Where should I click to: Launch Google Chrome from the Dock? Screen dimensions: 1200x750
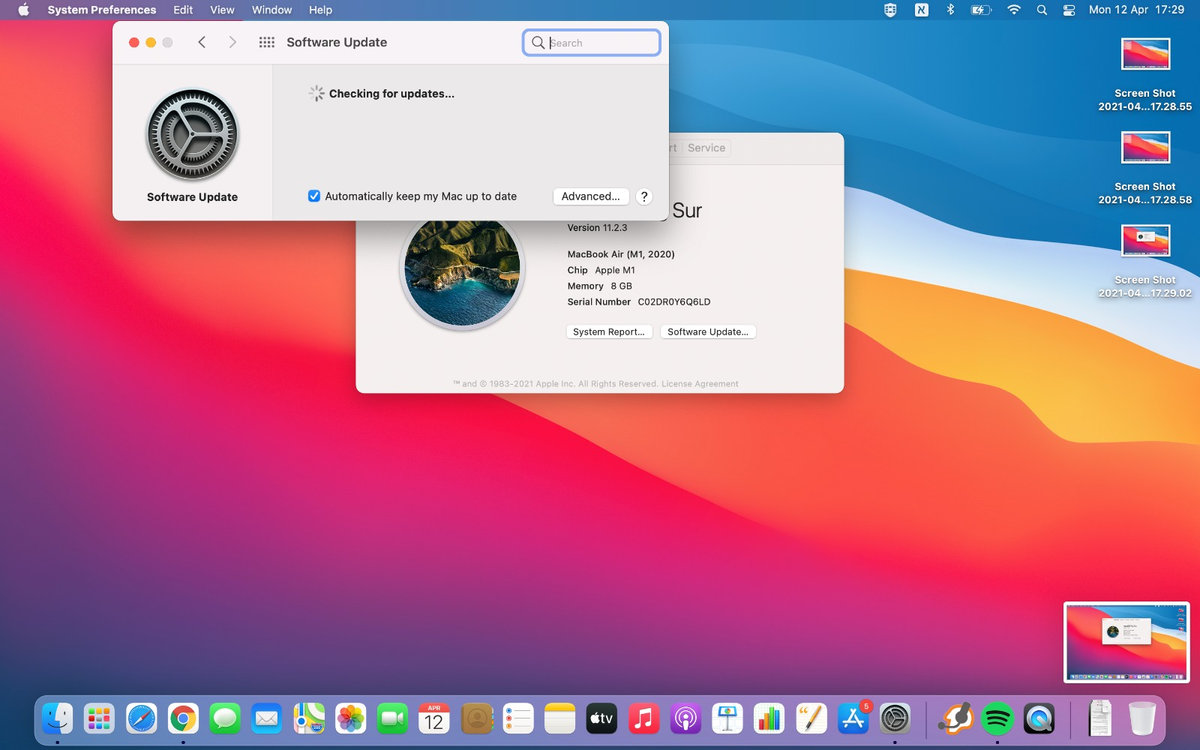coord(182,718)
